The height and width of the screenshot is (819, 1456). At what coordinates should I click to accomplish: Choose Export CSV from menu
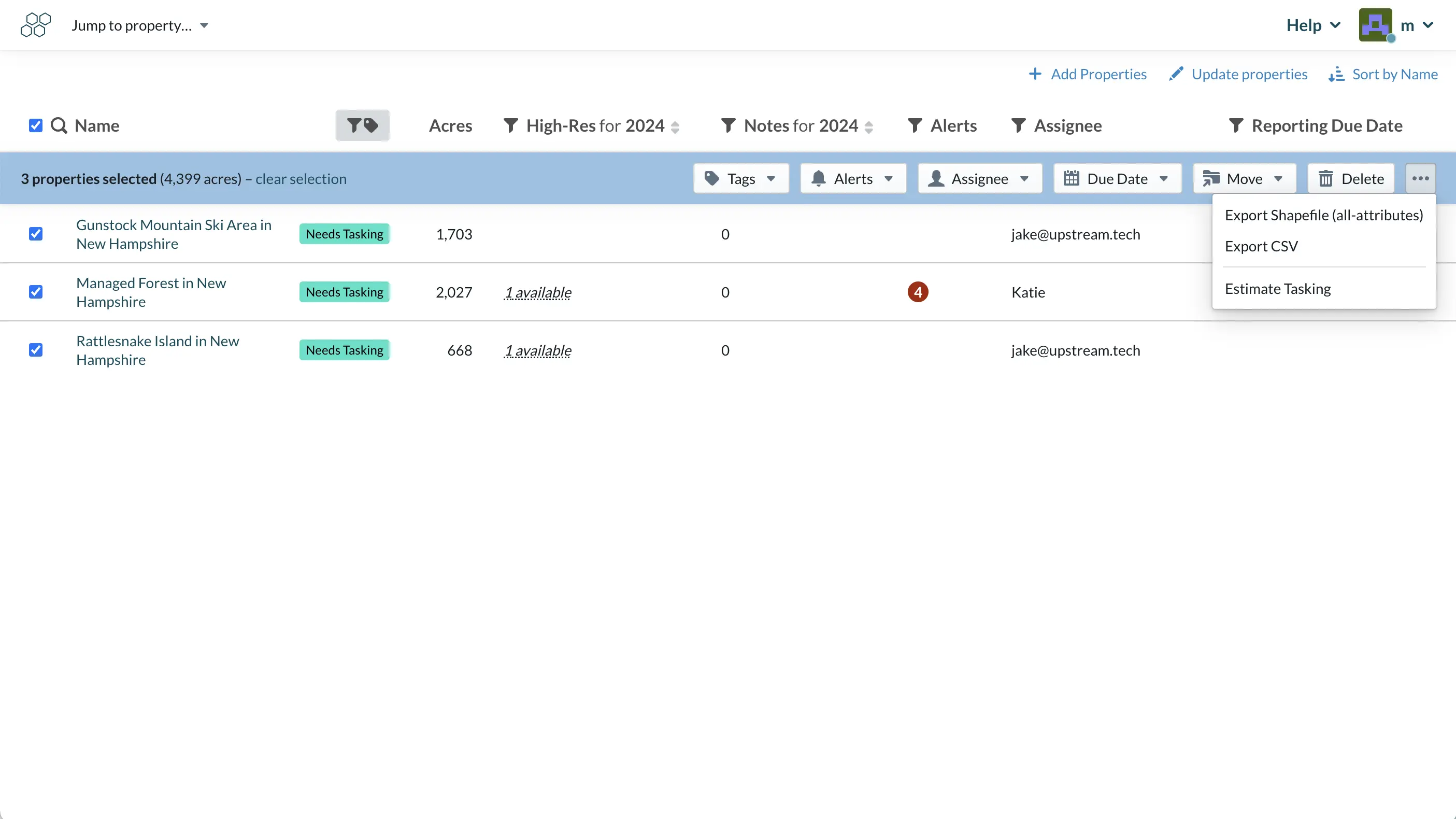[x=1261, y=247]
